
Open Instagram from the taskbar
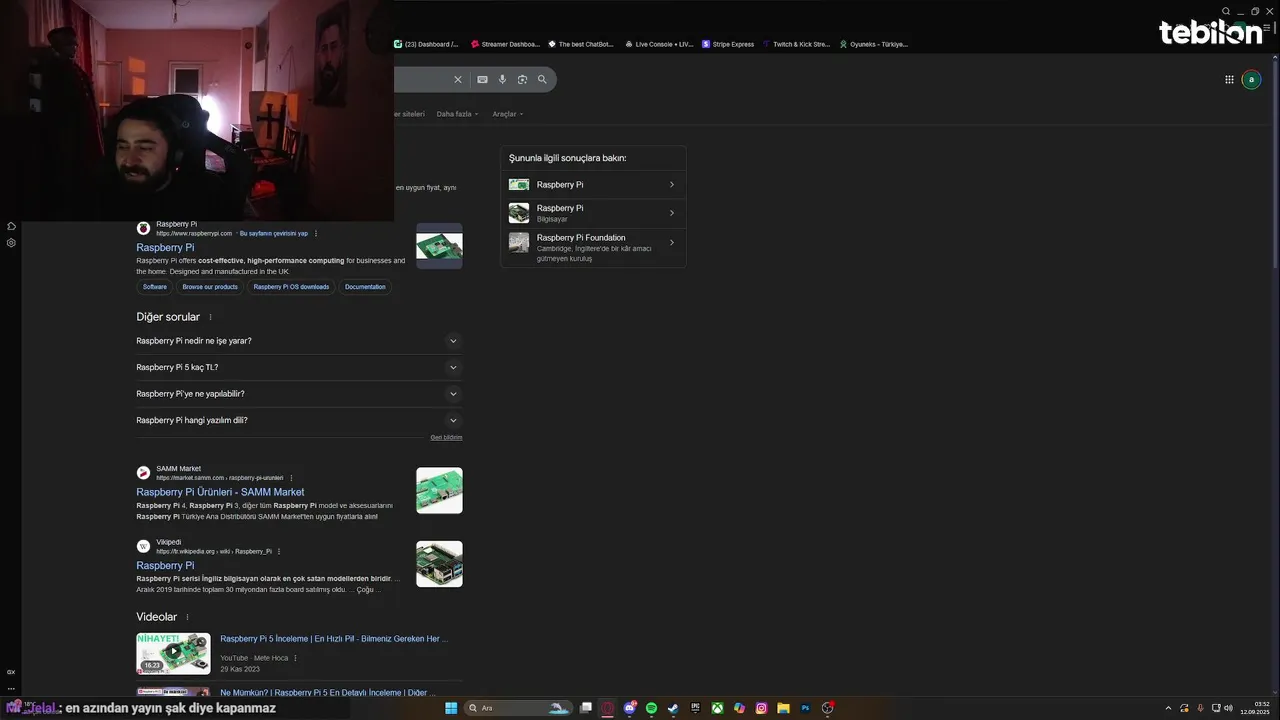tap(761, 708)
